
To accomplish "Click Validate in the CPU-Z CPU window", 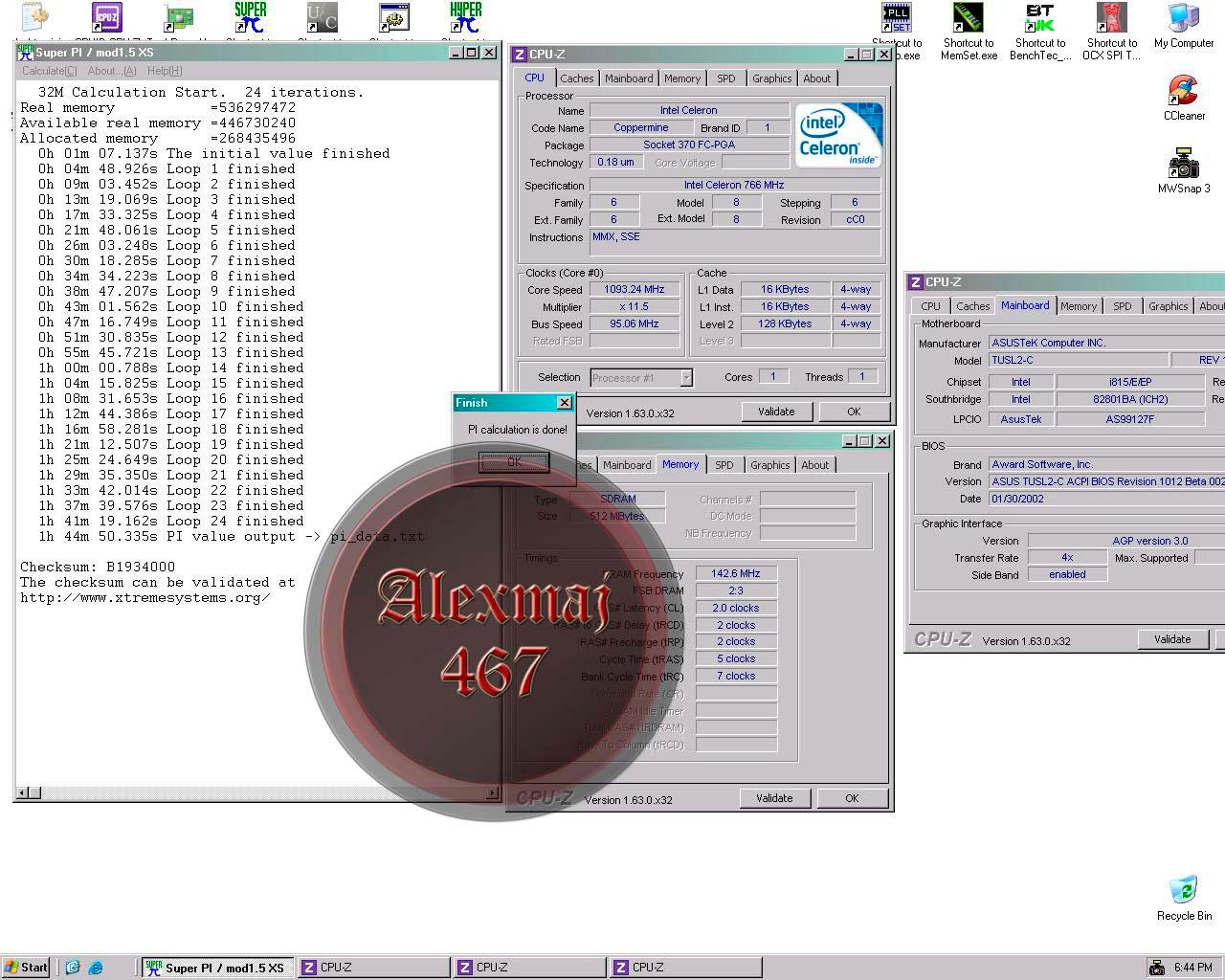I will (x=776, y=412).
